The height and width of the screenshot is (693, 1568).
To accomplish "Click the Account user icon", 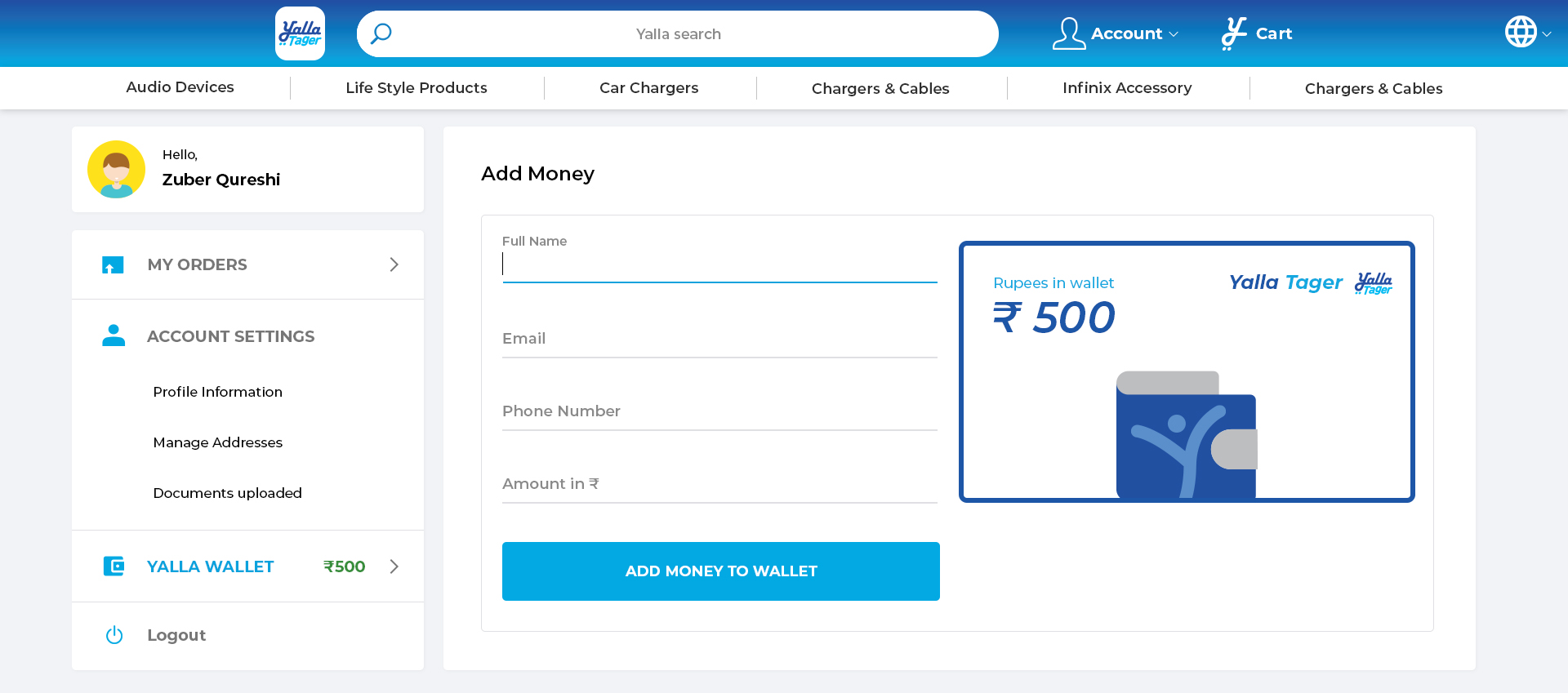I will coord(1068,33).
